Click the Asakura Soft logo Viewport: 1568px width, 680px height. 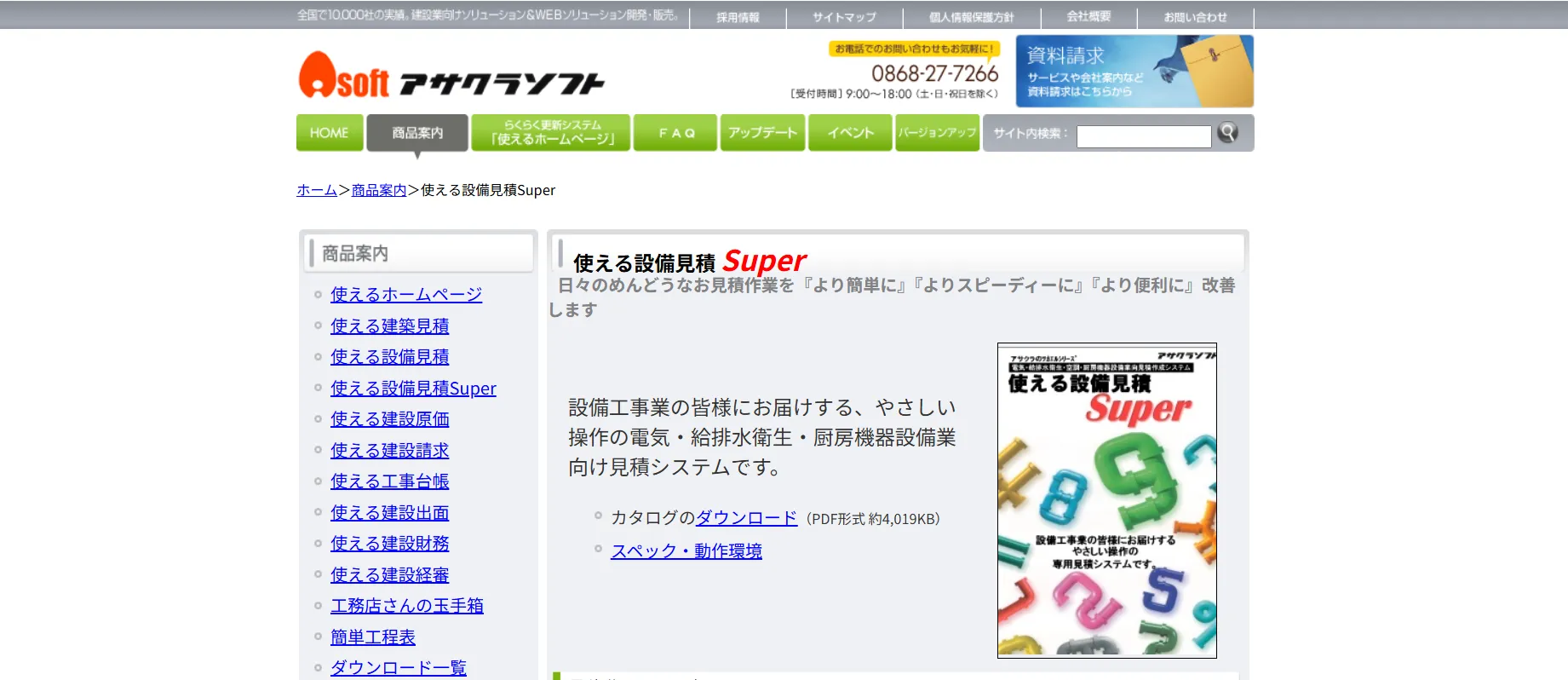pyautogui.click(x=451, y=75)
